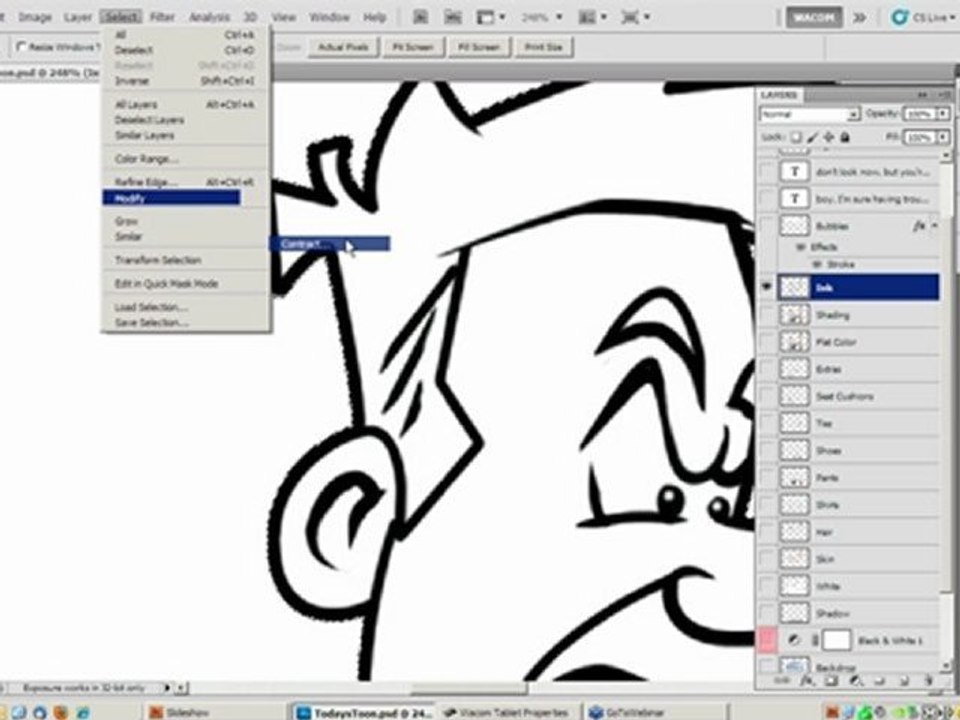
Task: Delete layer with trash icon
Action: 928,680
